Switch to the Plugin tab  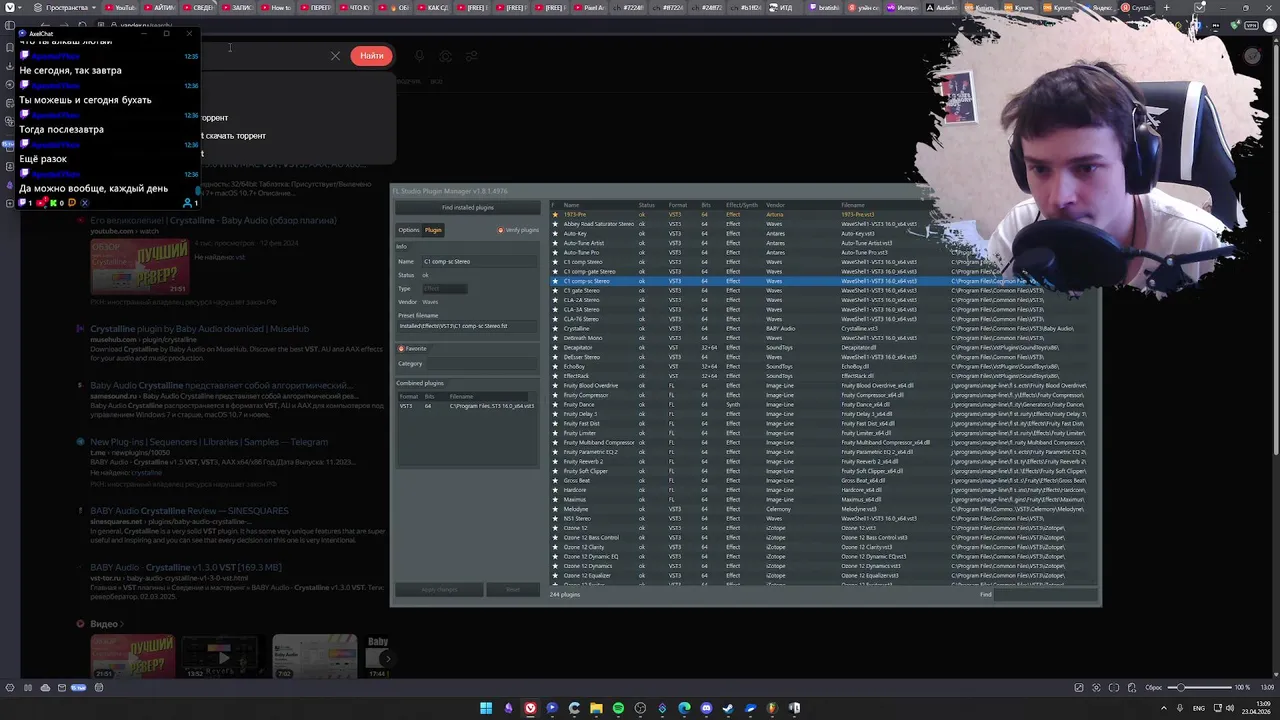(433, 230)
